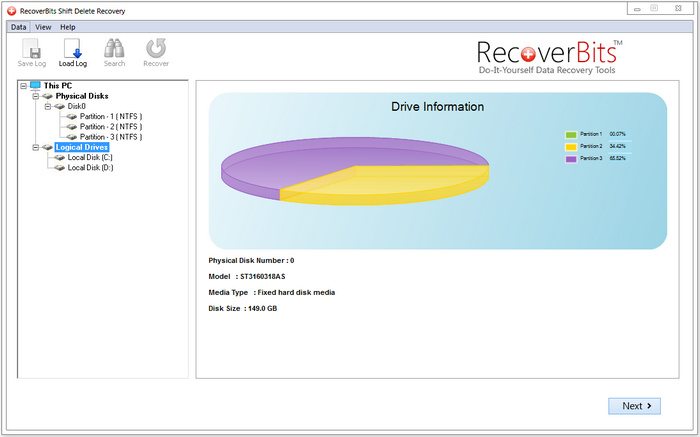Open the Data menu
Viewport: 700px width, 437px height.
19,27
